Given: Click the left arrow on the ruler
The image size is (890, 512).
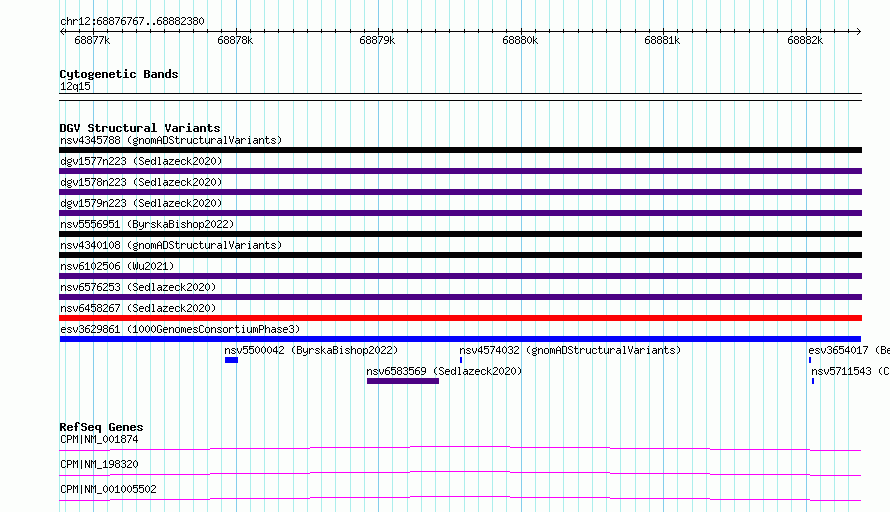Looking at the screenshot, I should pyautogui.click(x=62, y=32).
